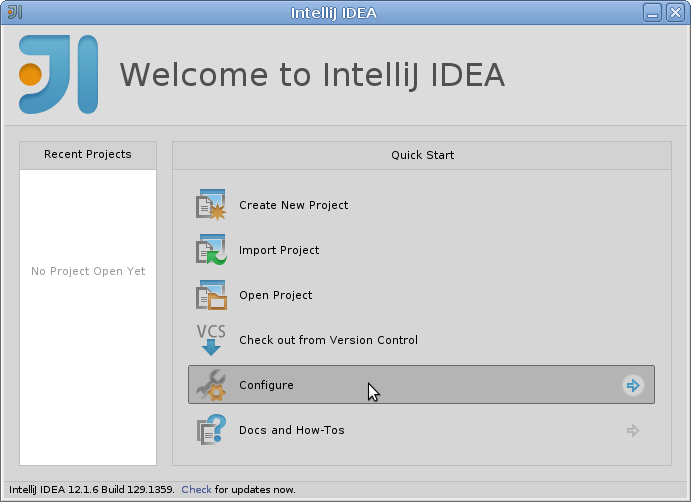Click the Open Project folder icon
Screen dimensions: 691x502
click(x=211, y=295)
